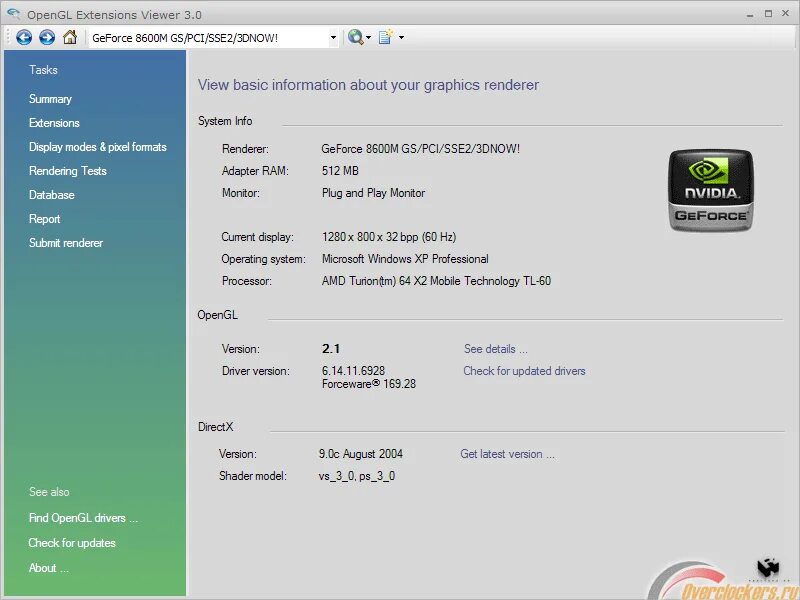Select Submit renderer in sidebar
The height and width of the screenshot is (600, 800).
[66, 243]
